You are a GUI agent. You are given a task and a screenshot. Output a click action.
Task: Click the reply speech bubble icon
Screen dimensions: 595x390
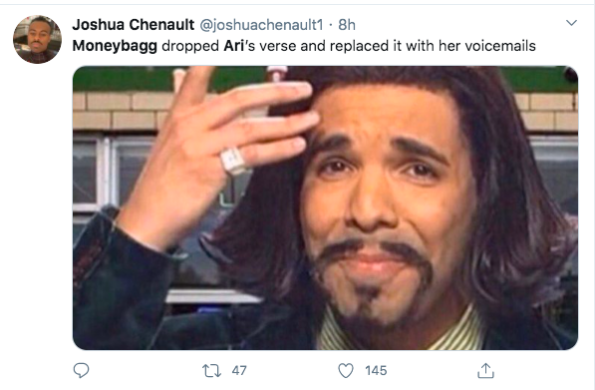(81, 370)
